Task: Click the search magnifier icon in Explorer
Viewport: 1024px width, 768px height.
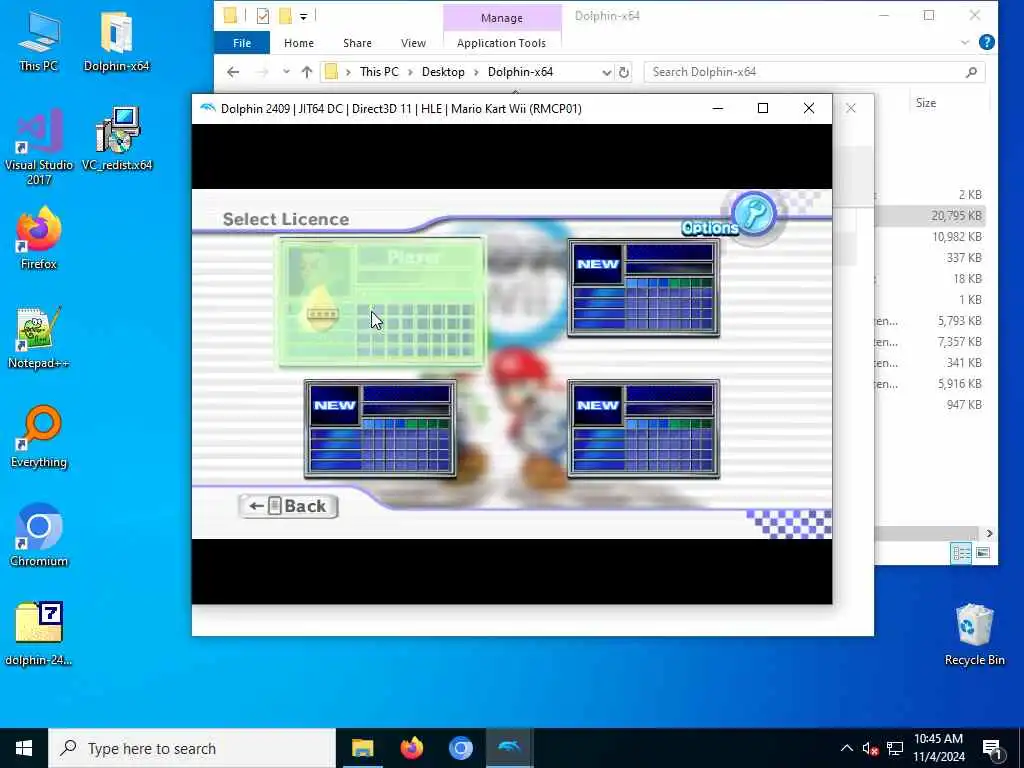Action: click(x=972, y=72)
